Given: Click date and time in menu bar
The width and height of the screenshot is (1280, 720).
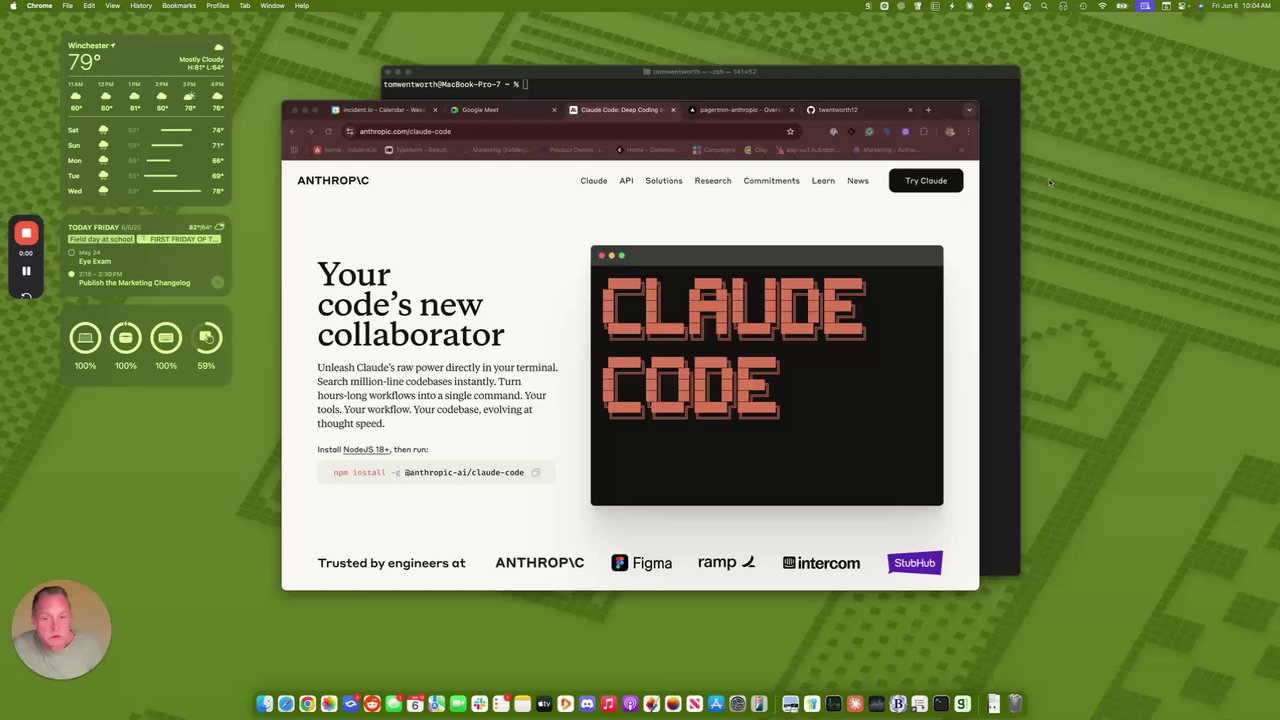Looking at the screenshot, I should [x=1241, y=6].
